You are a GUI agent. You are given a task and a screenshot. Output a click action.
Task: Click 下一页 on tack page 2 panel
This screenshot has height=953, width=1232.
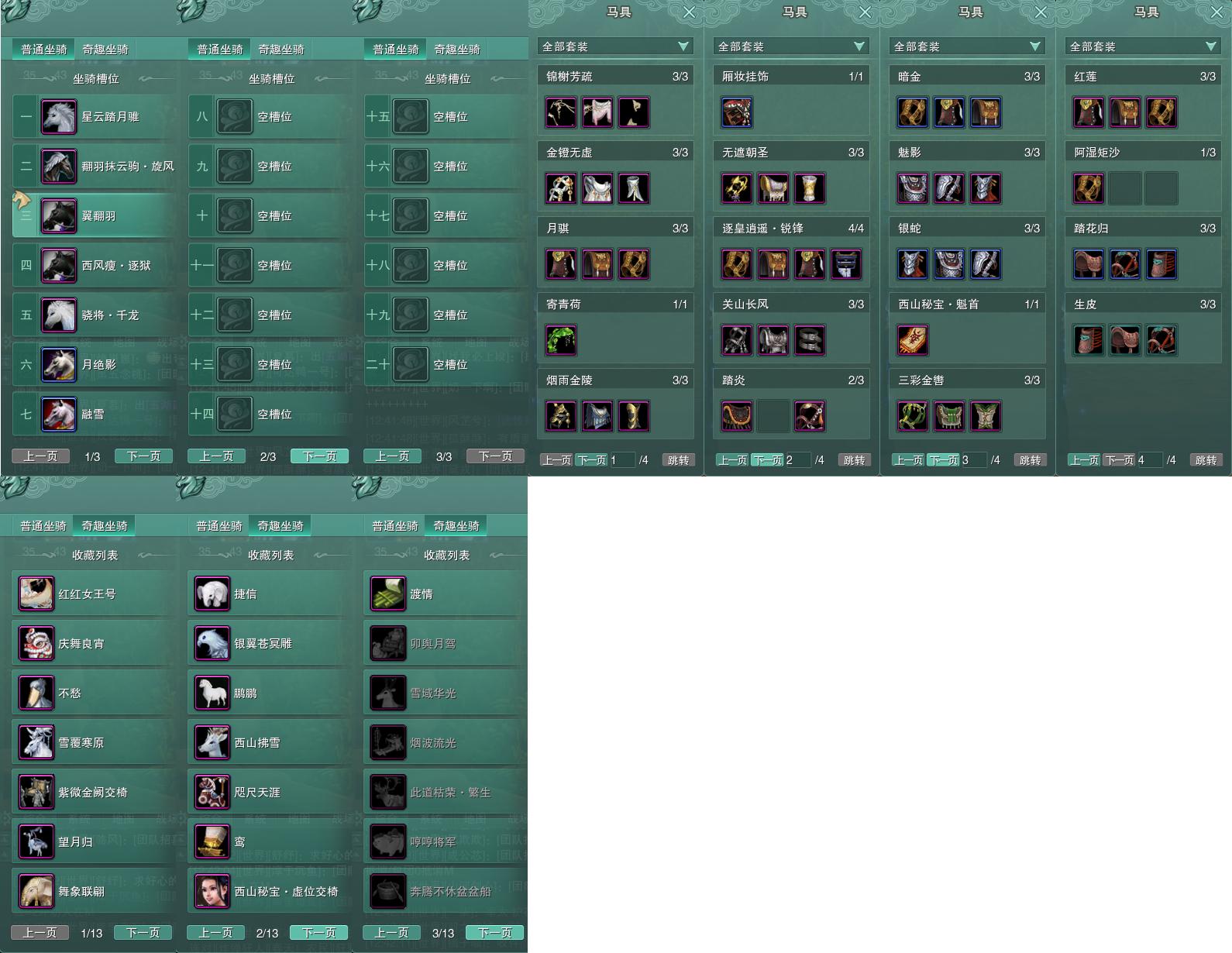tap(768, 460)
